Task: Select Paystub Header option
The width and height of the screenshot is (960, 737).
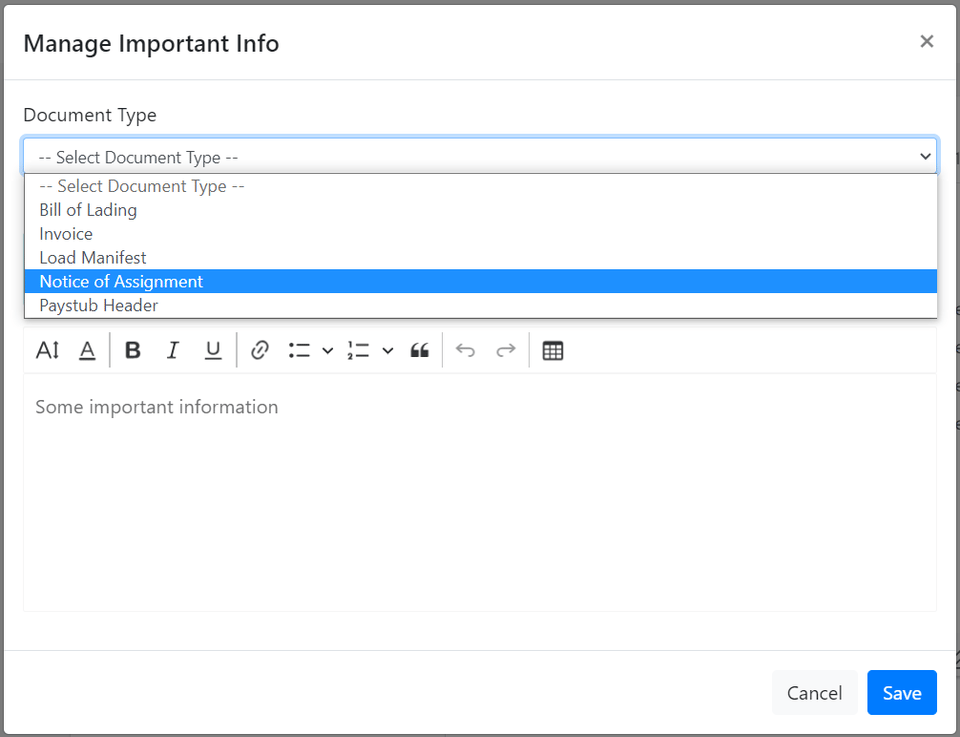Action: pyautogui.click(x=481, y=305)
